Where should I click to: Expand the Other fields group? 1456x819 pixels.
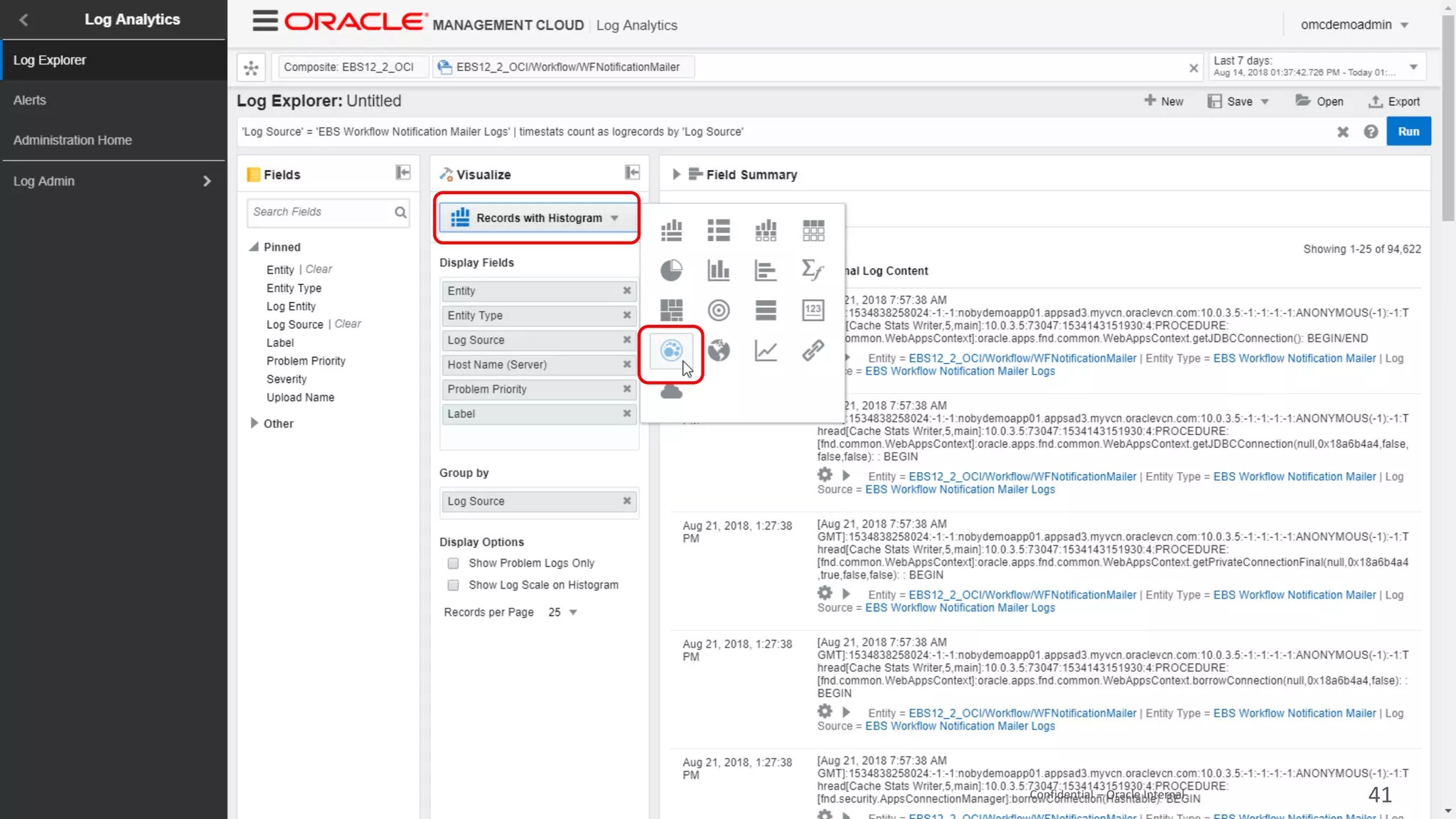(x=254, y=423)
